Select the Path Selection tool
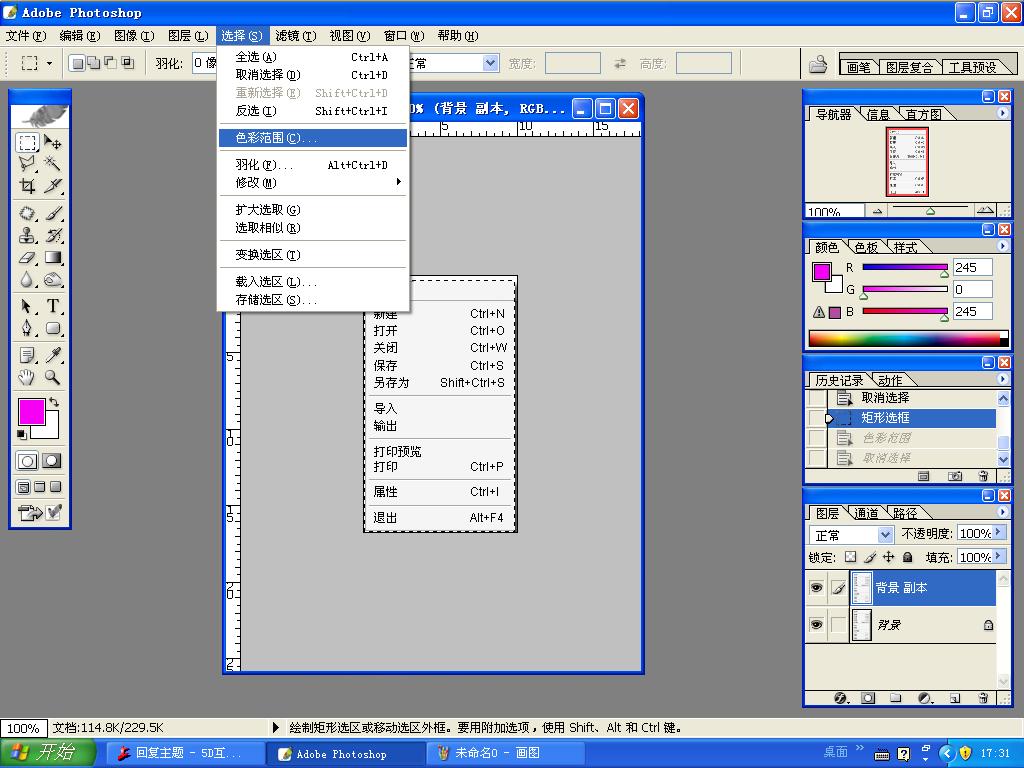Viewport: 1024px width, 768px height. coord(27,306)
